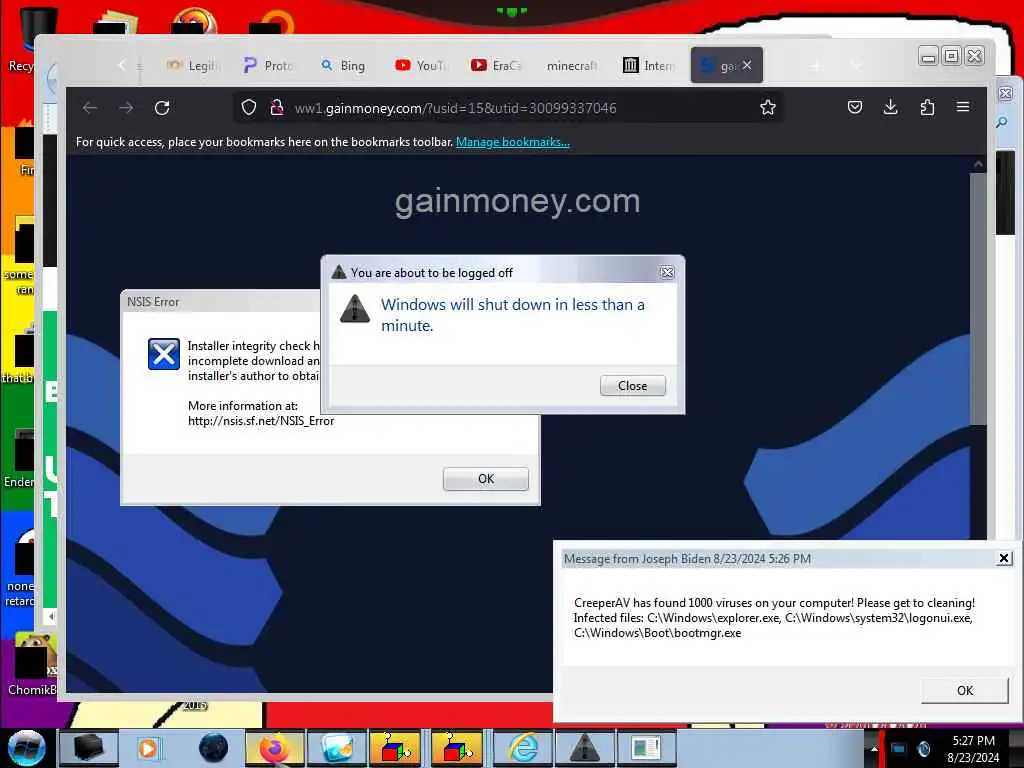Switch to the Internet Archive tab

[648, 65]
